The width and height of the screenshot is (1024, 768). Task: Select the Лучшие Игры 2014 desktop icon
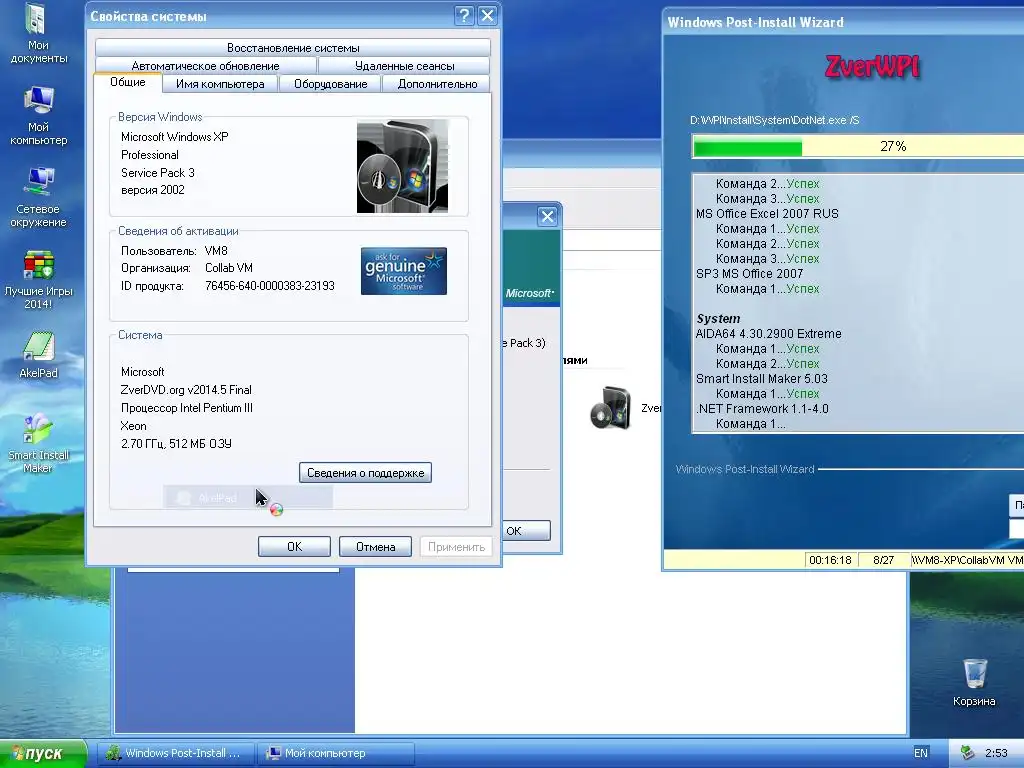(38, 280)
